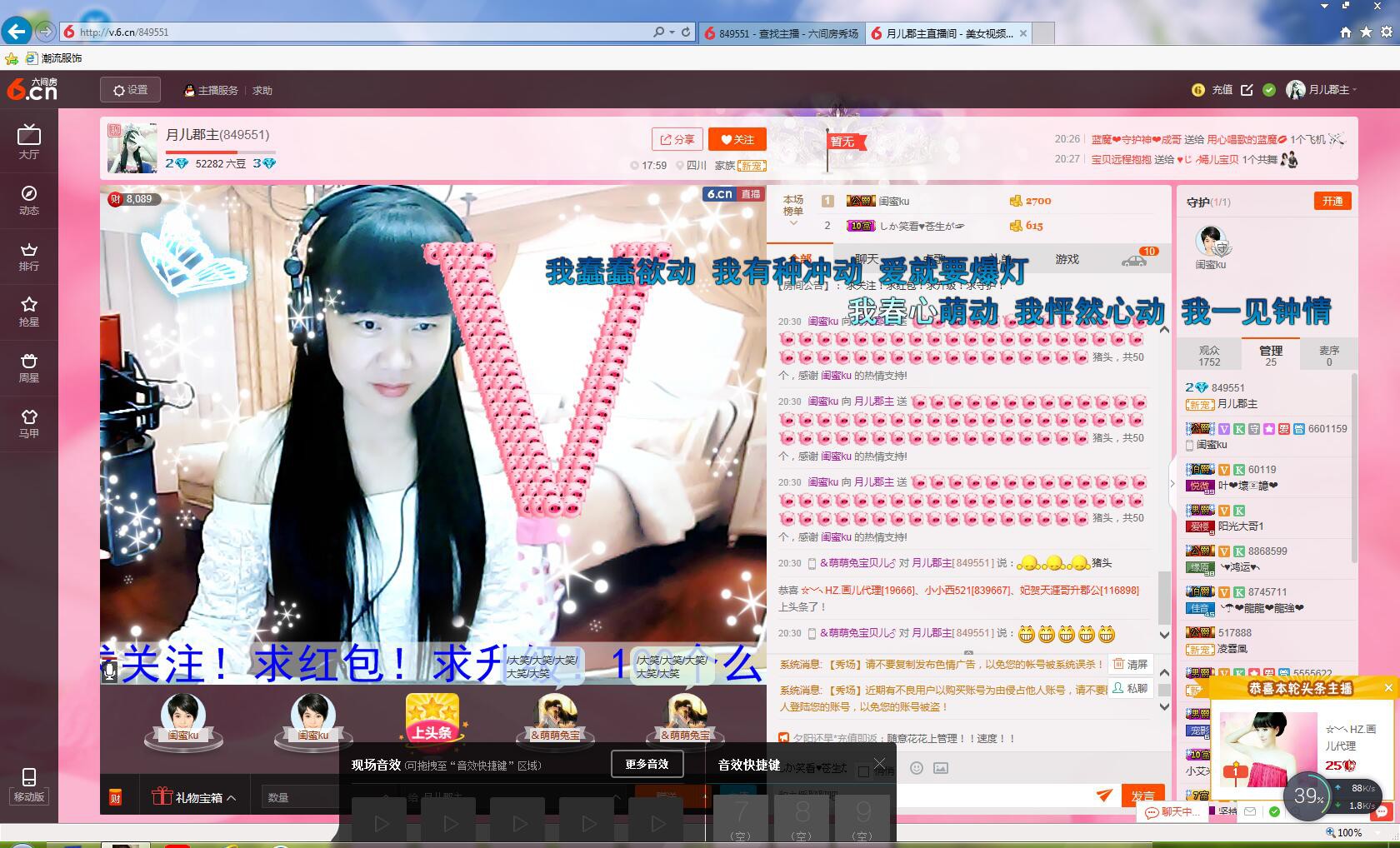Open the 月儿郡主 account dropdown in top bar
1400x848 pixels.
1322,90
